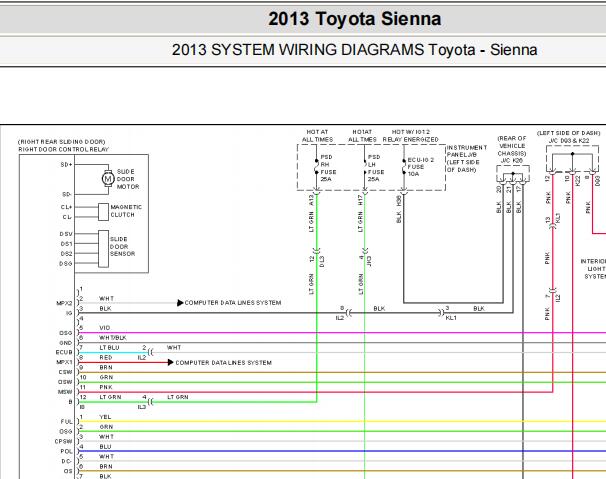This screenshot has width=606, height=479.
Task: Click the 'DS2' terminal label
Action: [x=66, y=254]
